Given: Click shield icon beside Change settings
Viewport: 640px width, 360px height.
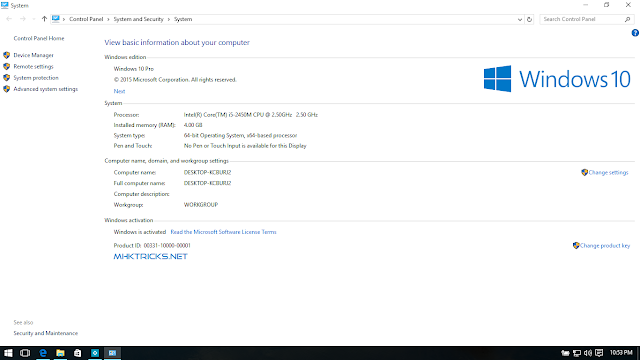Looking at the screenshot, I should coord(584,172).
